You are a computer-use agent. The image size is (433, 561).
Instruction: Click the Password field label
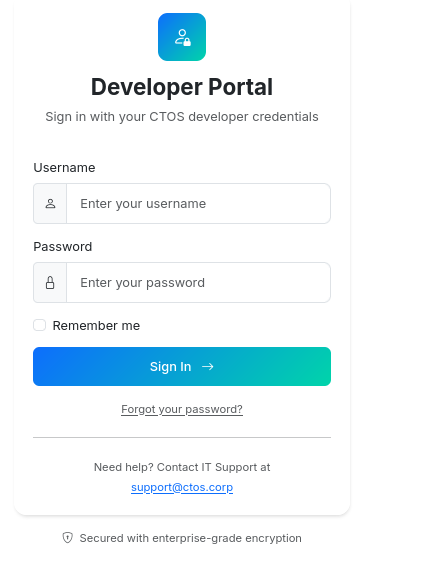pos(63,247)
